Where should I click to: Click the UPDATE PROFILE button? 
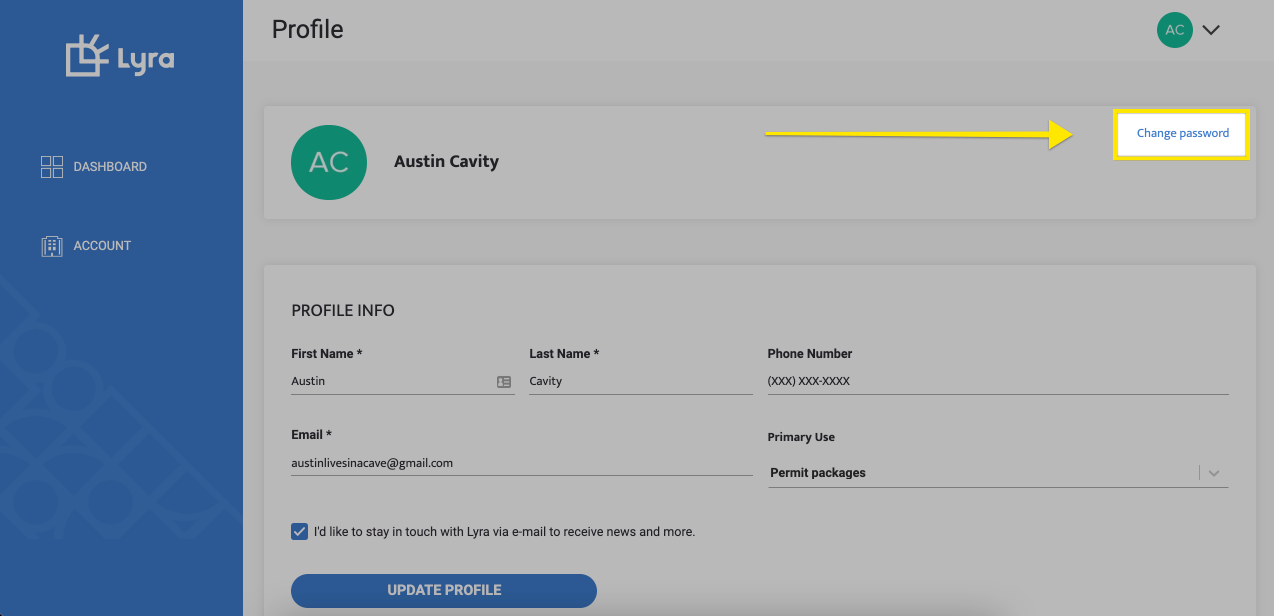coord(444,590)
